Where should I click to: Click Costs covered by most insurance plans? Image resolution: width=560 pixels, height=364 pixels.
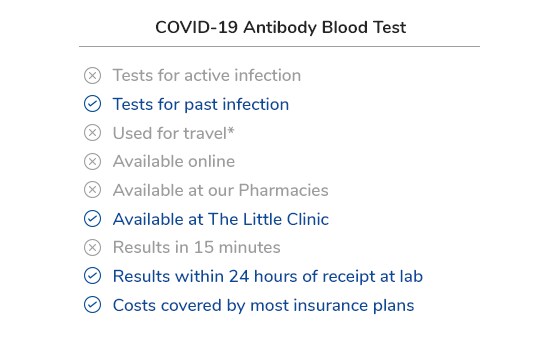[264, 305]
